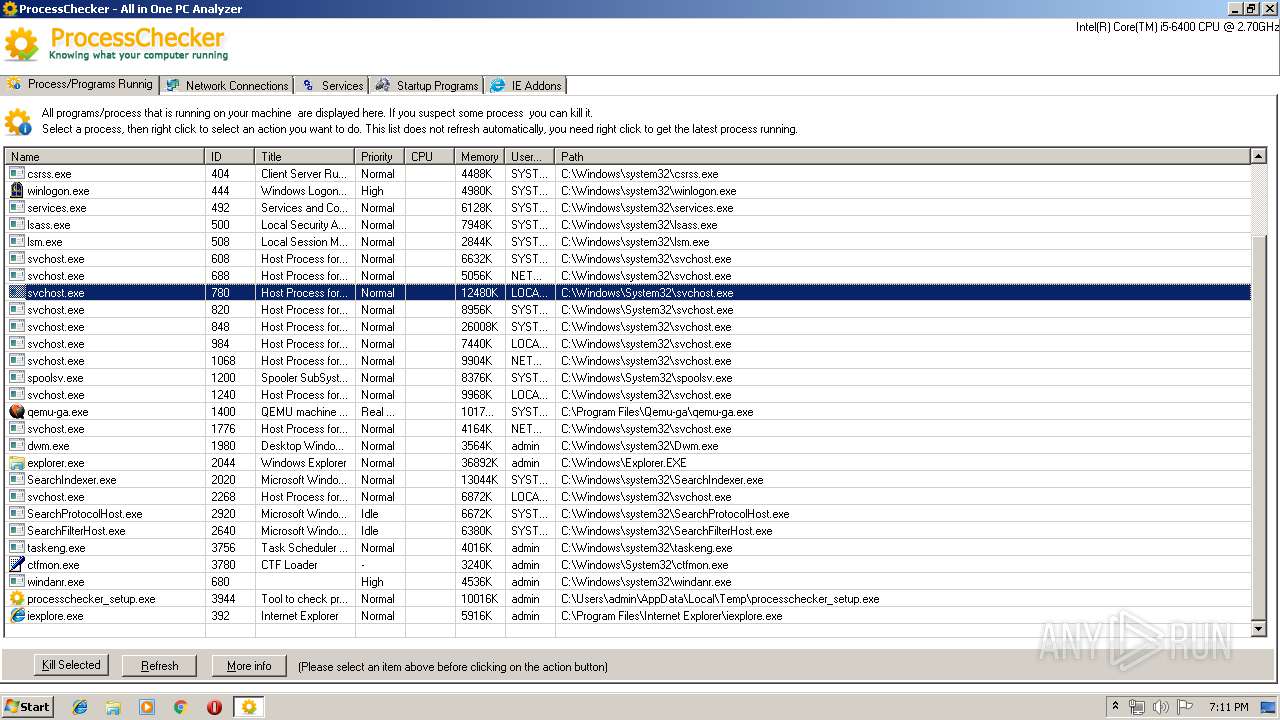The image size is (1280, 720).
Task: Click the scrollbar up arrow
Action: (1259, 156)
